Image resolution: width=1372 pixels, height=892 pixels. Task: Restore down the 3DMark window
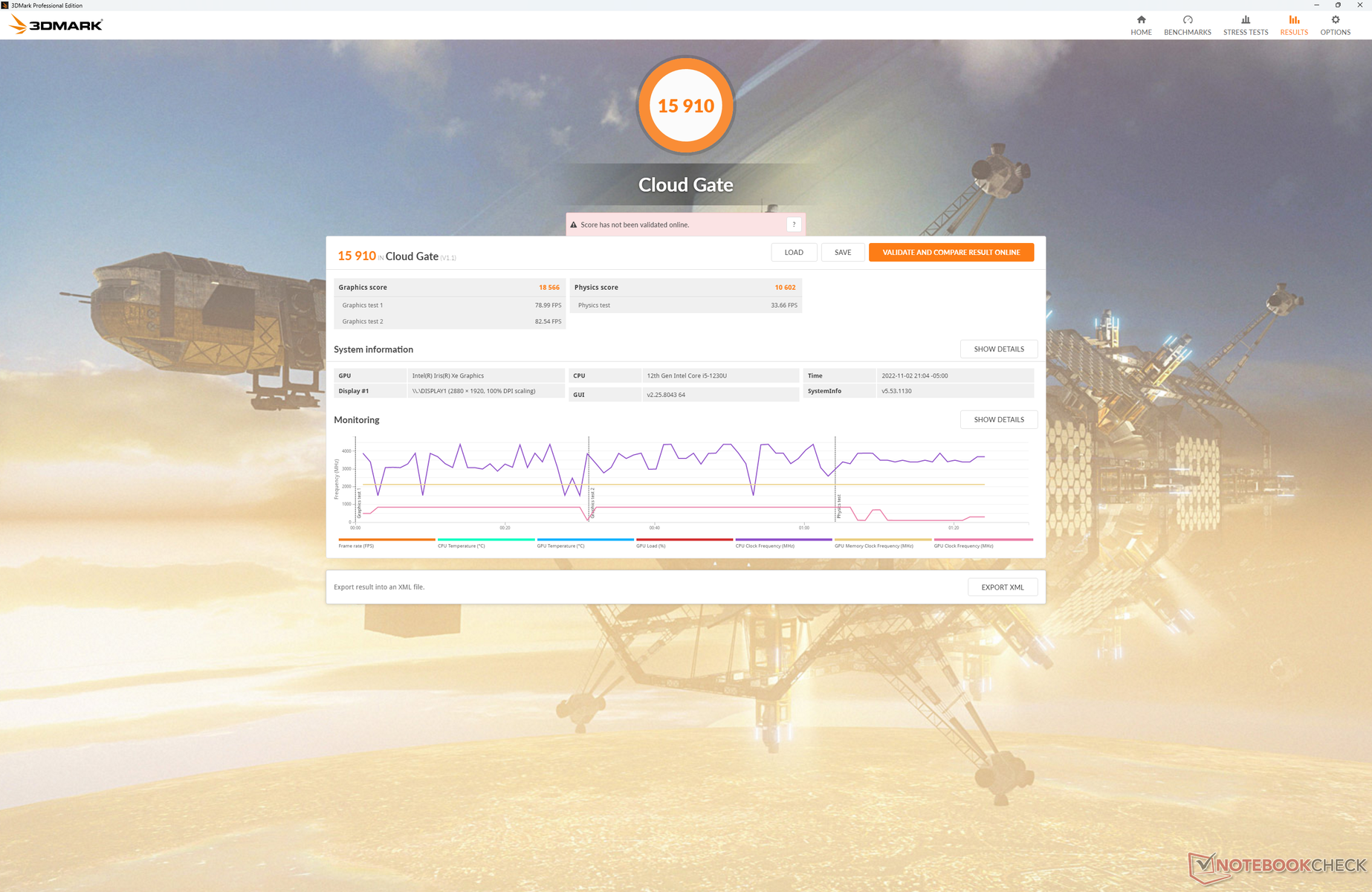(1338, 5)
